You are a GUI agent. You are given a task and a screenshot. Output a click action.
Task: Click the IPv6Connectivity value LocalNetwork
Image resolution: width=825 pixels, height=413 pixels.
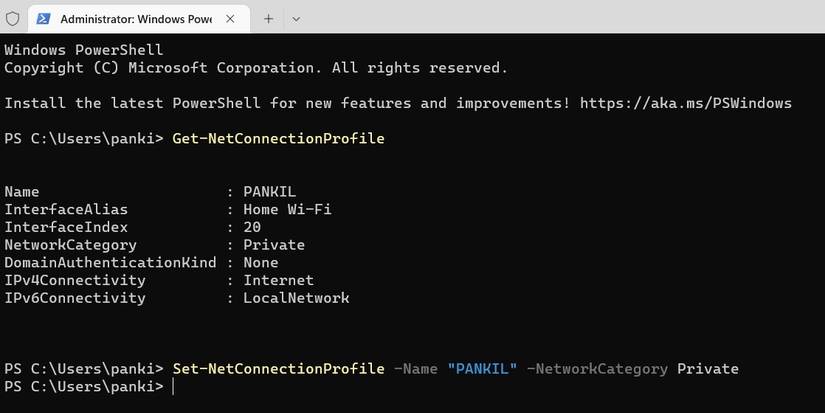(296, 298)
